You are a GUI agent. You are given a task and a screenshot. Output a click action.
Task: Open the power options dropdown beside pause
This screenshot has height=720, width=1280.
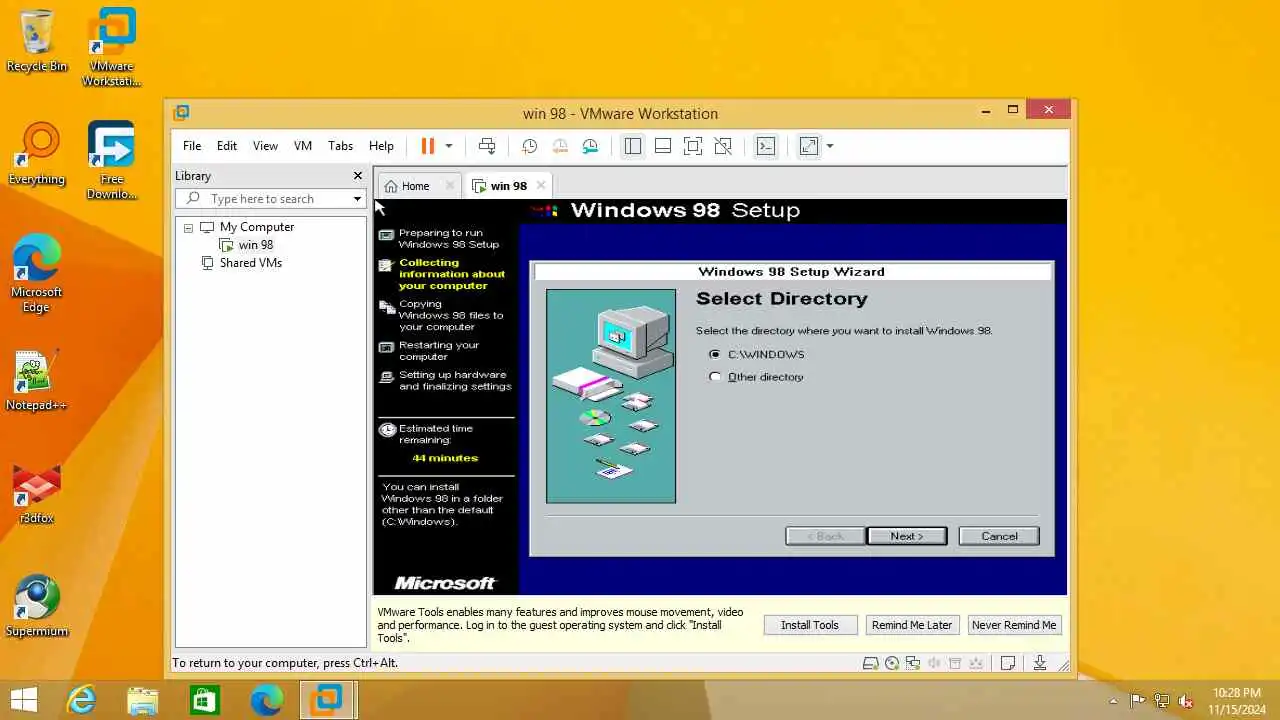[x=448, y=146]
